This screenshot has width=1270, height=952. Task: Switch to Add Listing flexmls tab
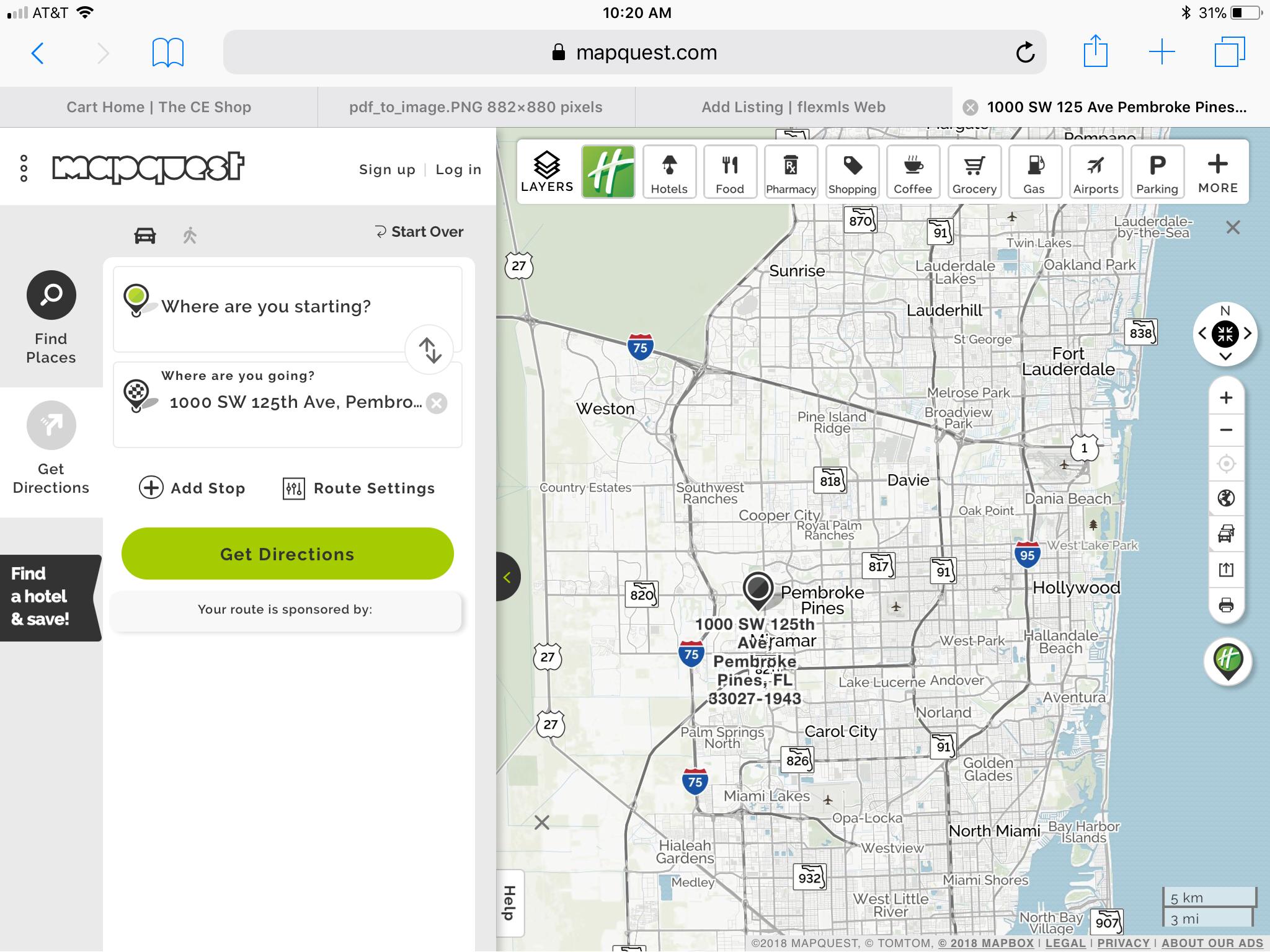[793, 107]
